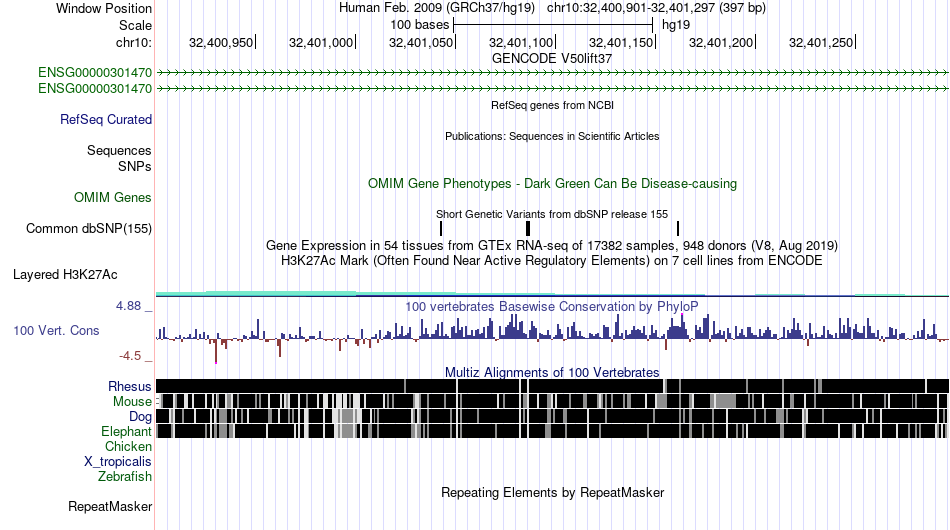This screenshot has height=530, width=950.
Task: Click the thick middle dbSNP variant marker
Action: coord(528,228)
